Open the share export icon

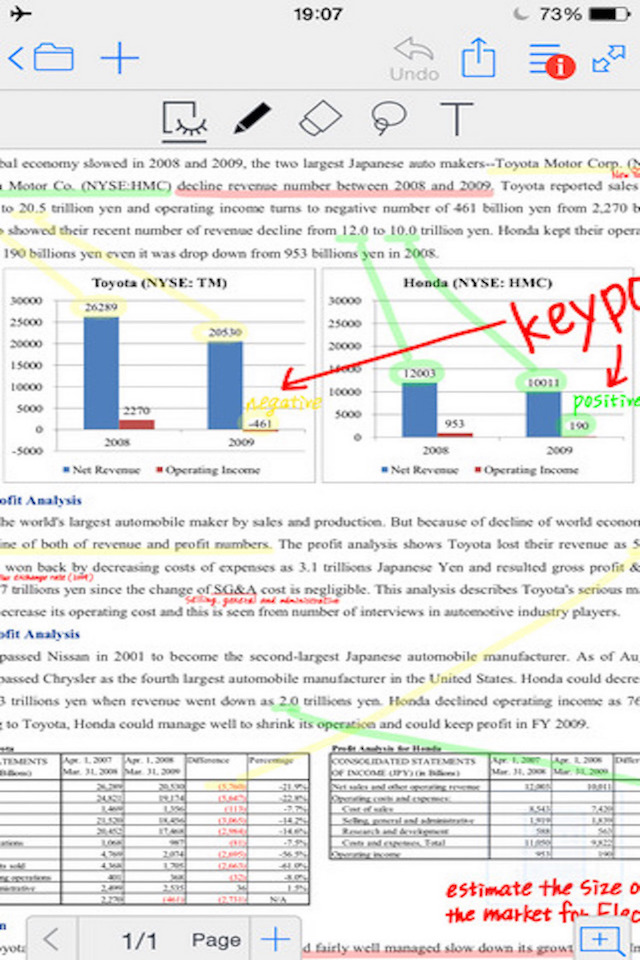478,58
